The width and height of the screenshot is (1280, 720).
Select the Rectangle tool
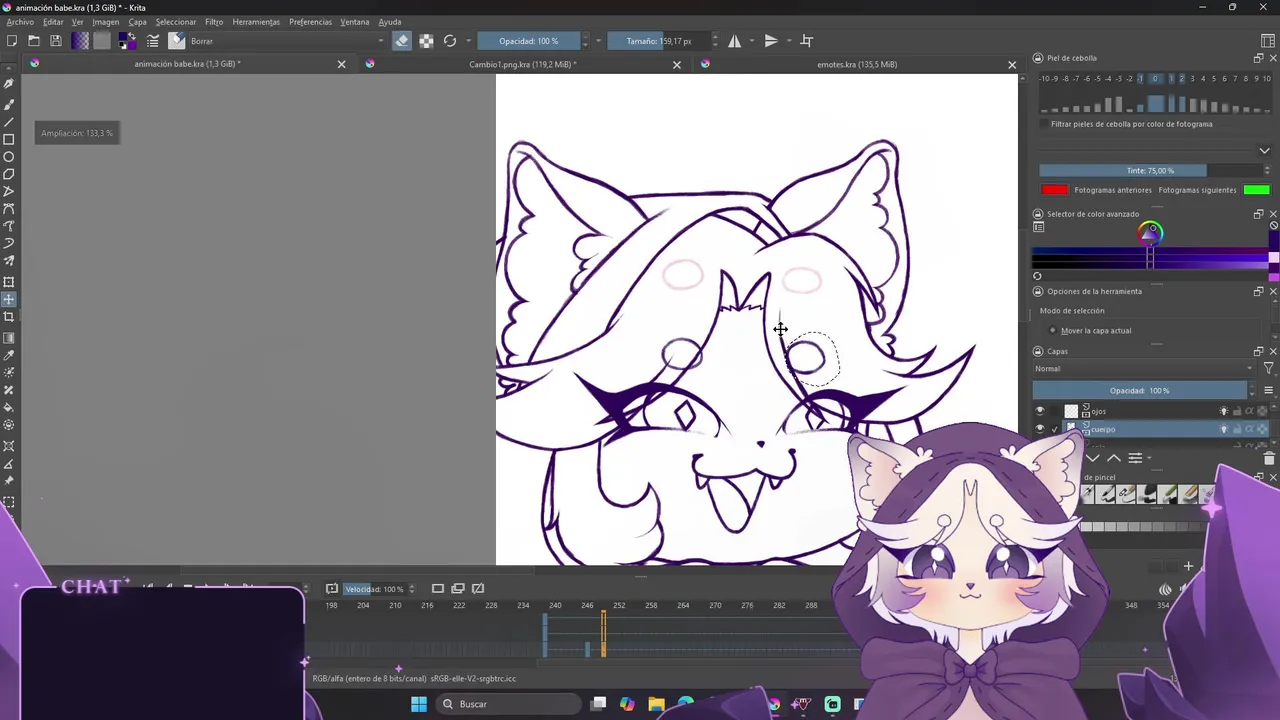(9, 139)
